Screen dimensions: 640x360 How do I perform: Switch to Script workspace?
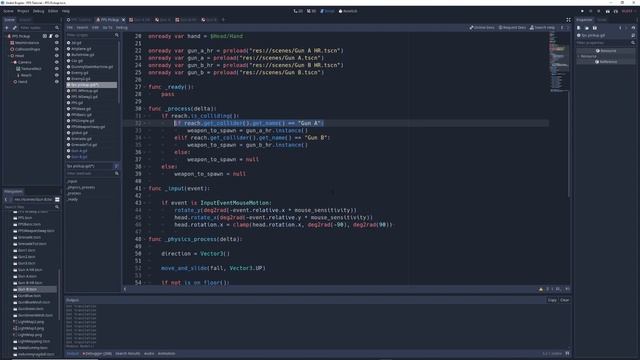pyautogui.click(x=327, y=11)
